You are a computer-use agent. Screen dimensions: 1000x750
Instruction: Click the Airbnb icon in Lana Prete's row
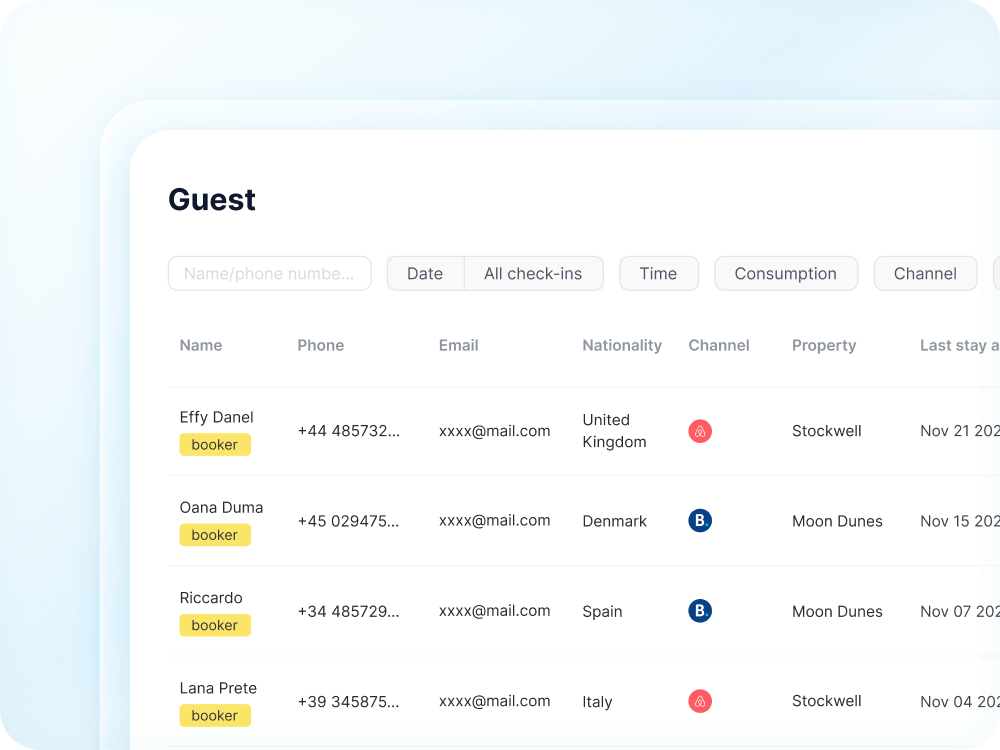click(x=700, y=701)
